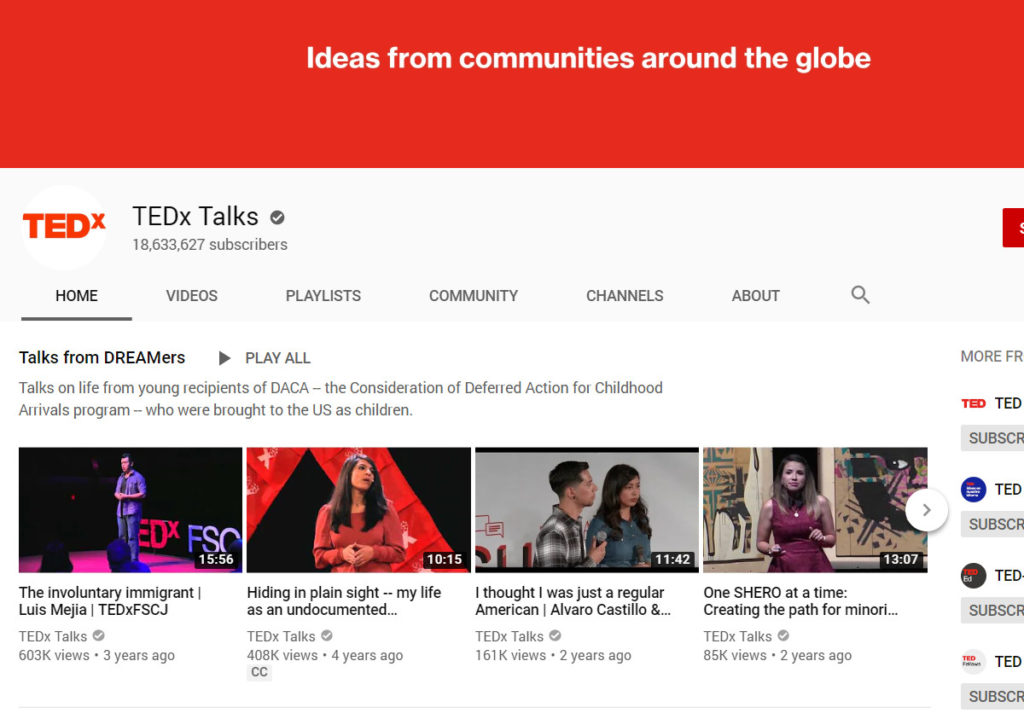Viewport: 1024px width, 719px height.
Task: Click the TEDx channel avatar logo
Action: pyautogui.click(x=64, y=227)
